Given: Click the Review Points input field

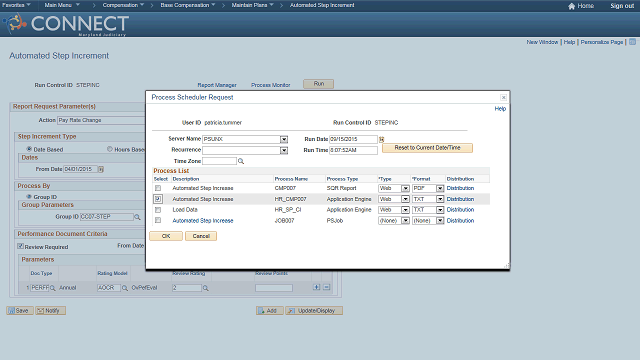Looking at the screenshot, I should [274, 288].
